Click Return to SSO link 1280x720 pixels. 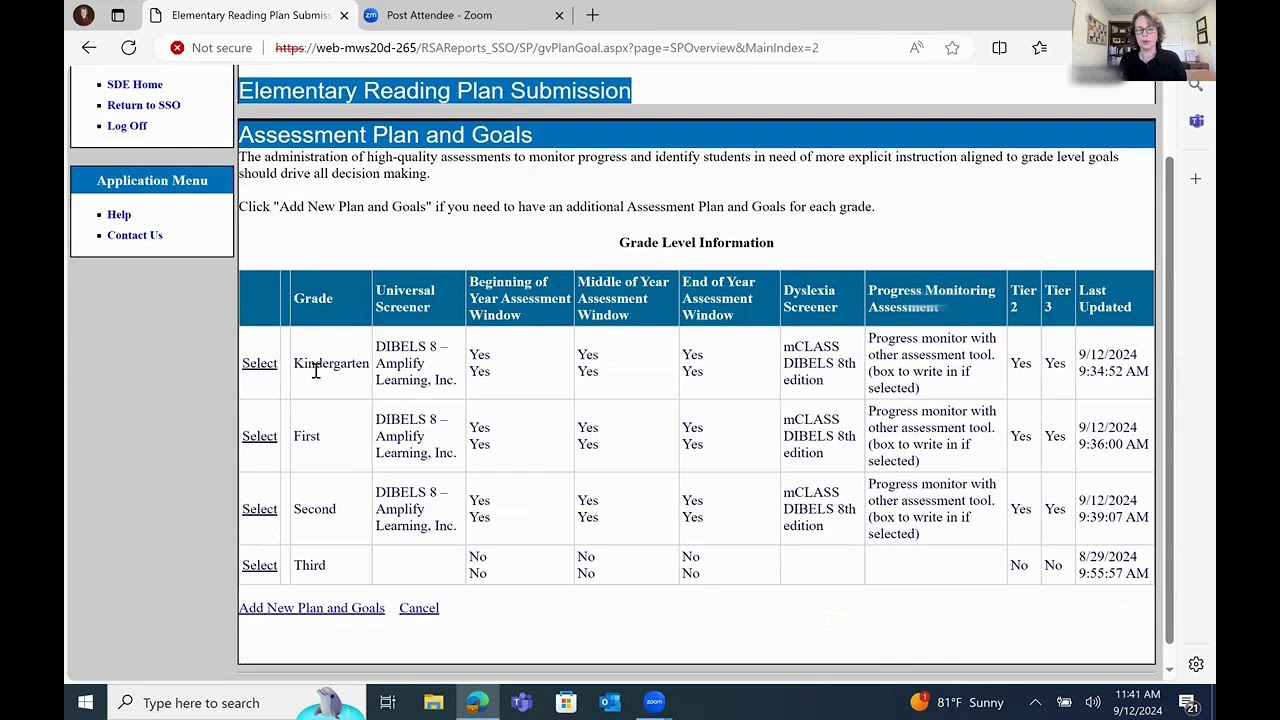point(144,105)
